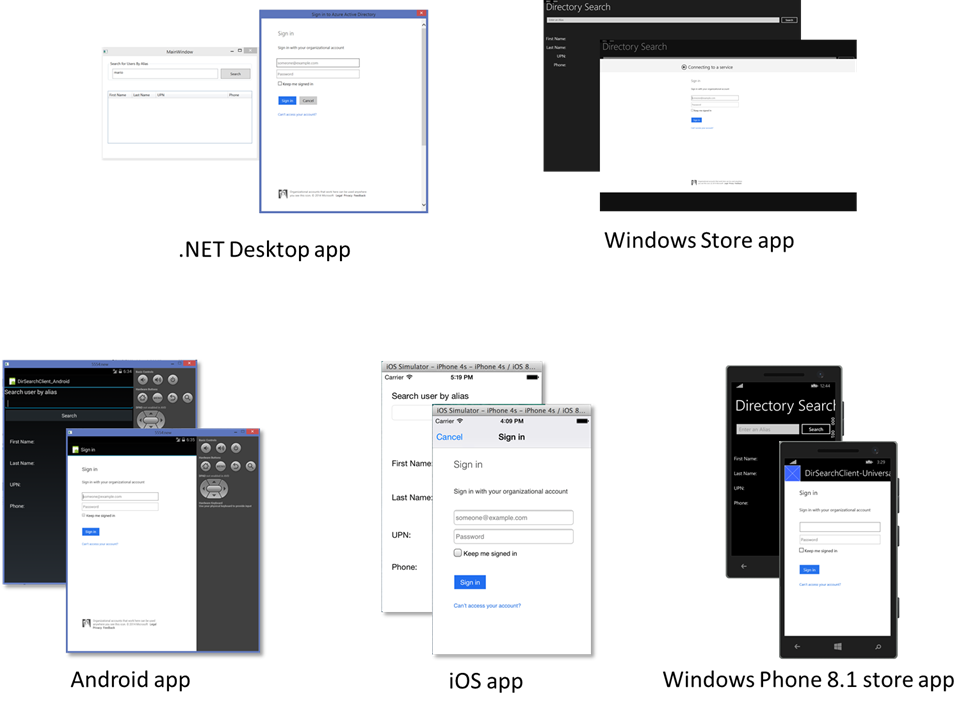Image resolution: width=970 pixels, height=710 pixels.
Task: Minimize the MainWindow desktop app
Action: click(x=232, y=51)
